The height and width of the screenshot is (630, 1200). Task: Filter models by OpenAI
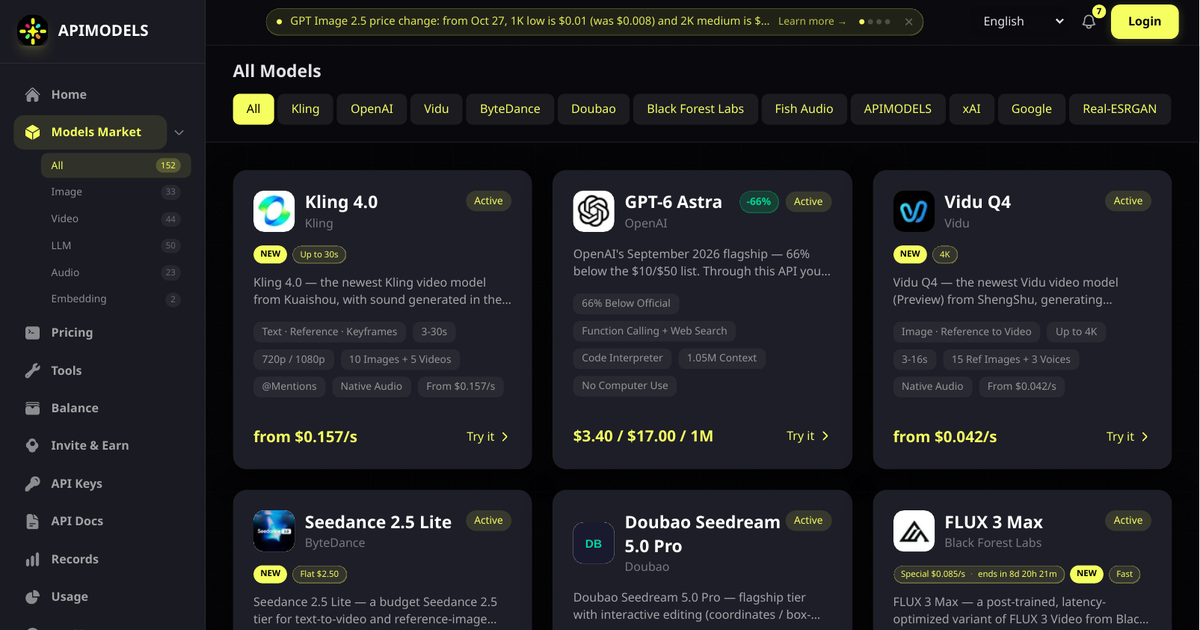[x=372, y=109]
